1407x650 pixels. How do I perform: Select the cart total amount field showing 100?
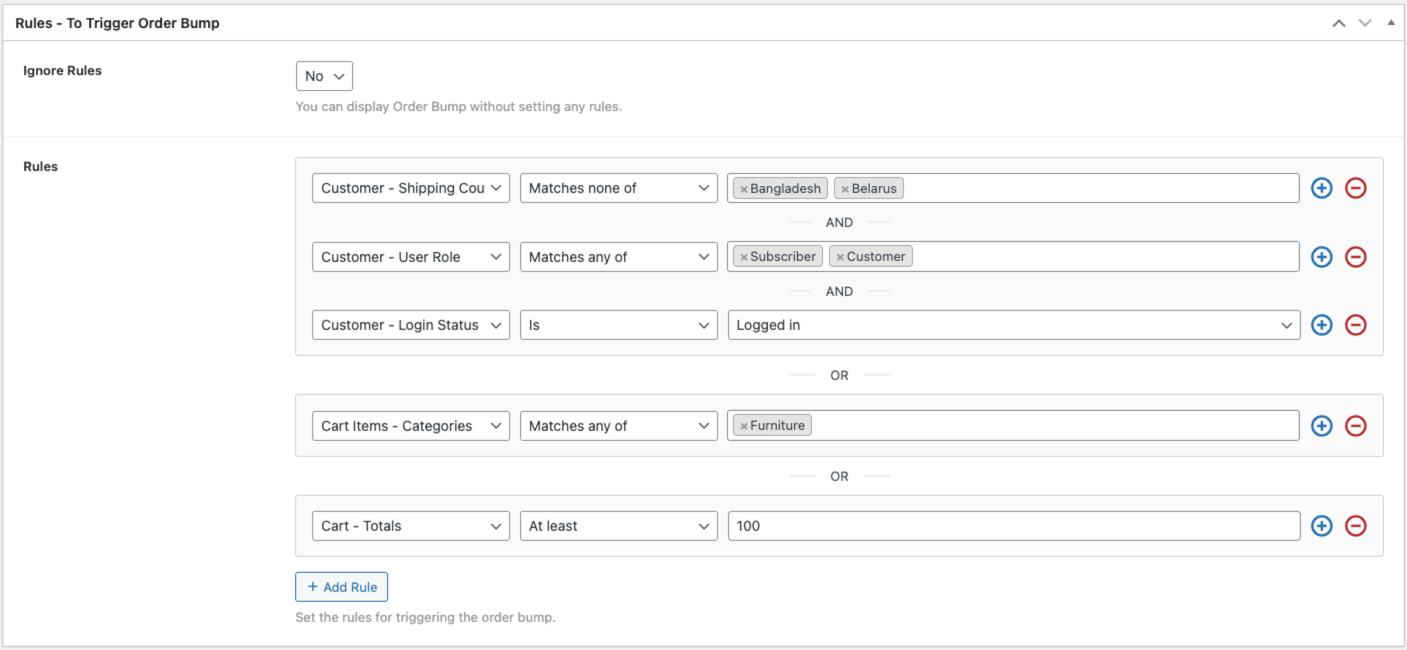click(1013, 525)
